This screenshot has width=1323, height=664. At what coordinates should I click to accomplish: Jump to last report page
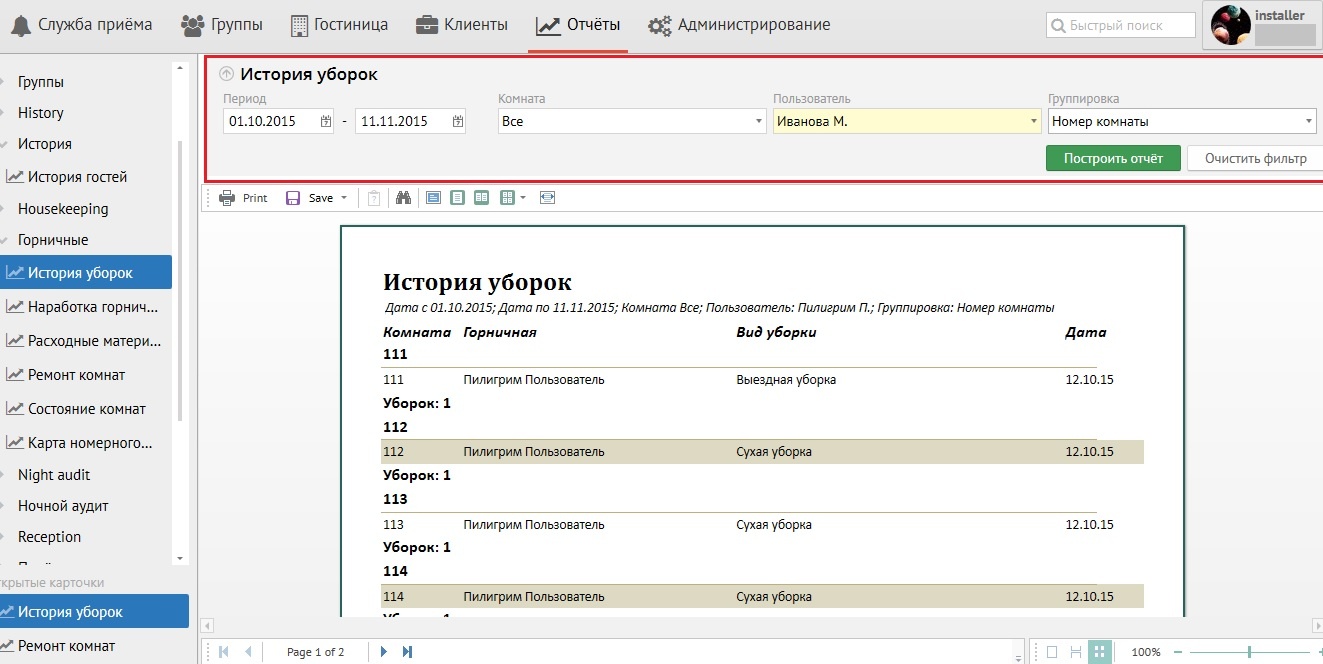click(407, 652)
